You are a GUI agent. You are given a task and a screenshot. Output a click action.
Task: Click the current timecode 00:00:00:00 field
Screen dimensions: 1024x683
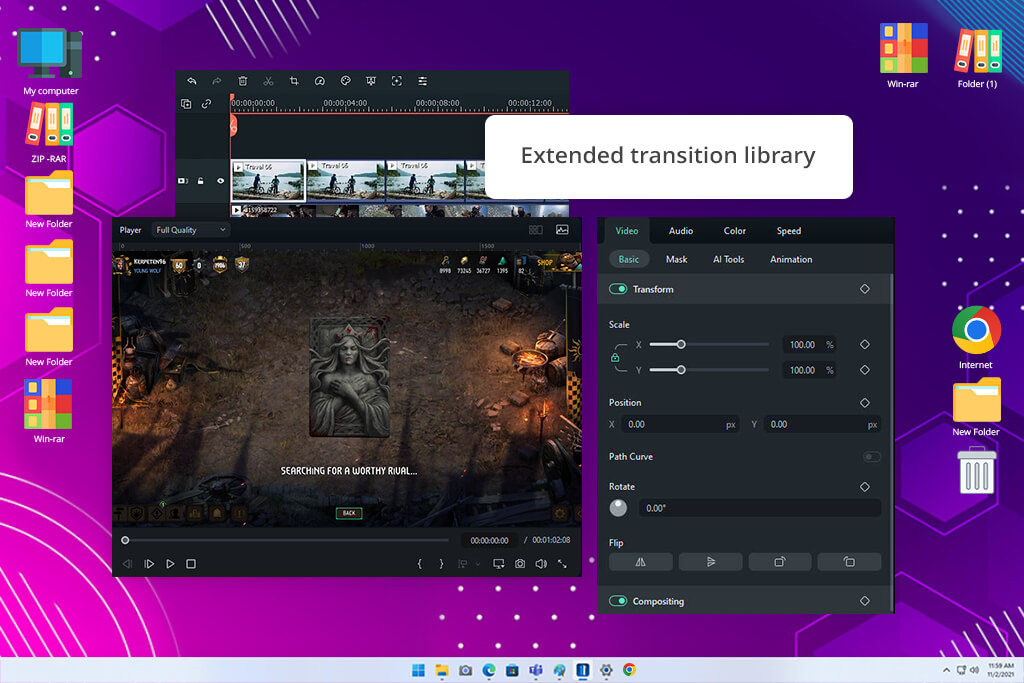click(x=489, y=540)
